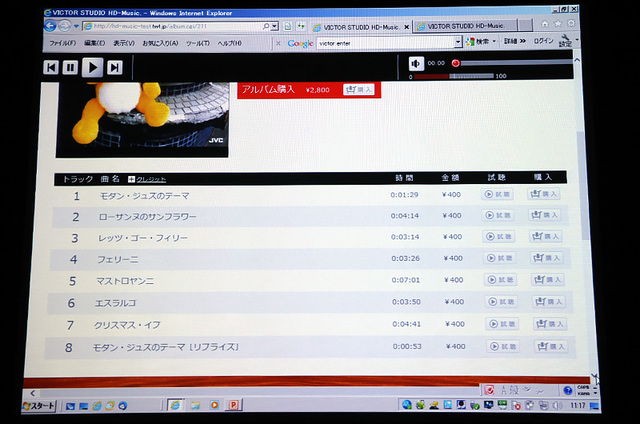This screenshot has width=640, height=424.
Task: Purchase track 4 フェリーニ
Action: pyautogui.click(x=547, y=258)
